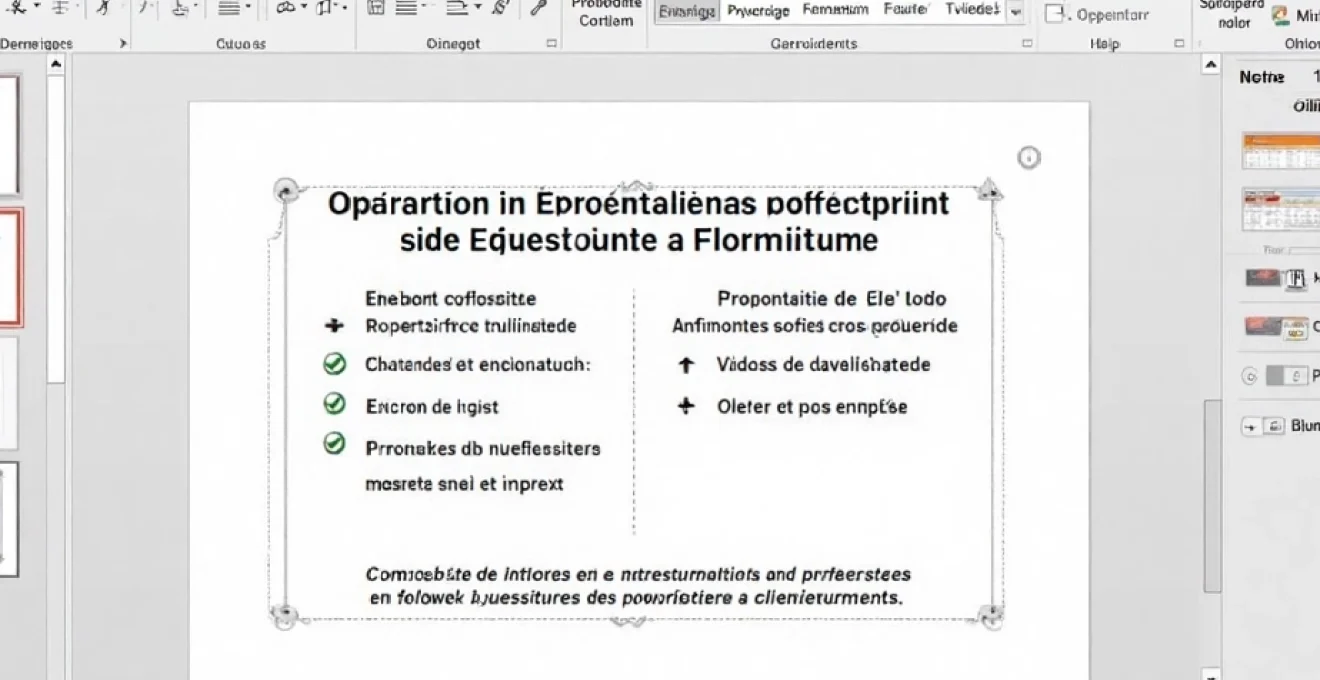Click the layout grid icon in Oinegot group
The image size is (1320, 680).
(x=375, y=8)
